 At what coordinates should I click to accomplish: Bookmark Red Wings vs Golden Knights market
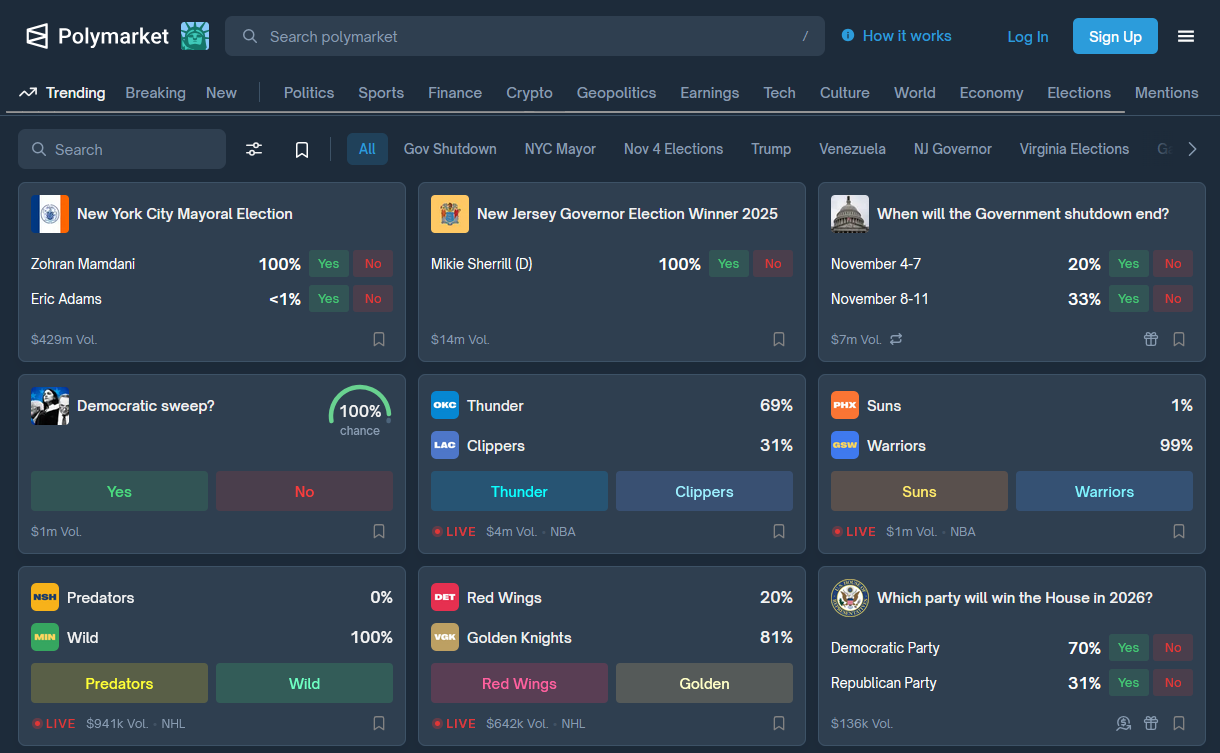tap(779, 723)
